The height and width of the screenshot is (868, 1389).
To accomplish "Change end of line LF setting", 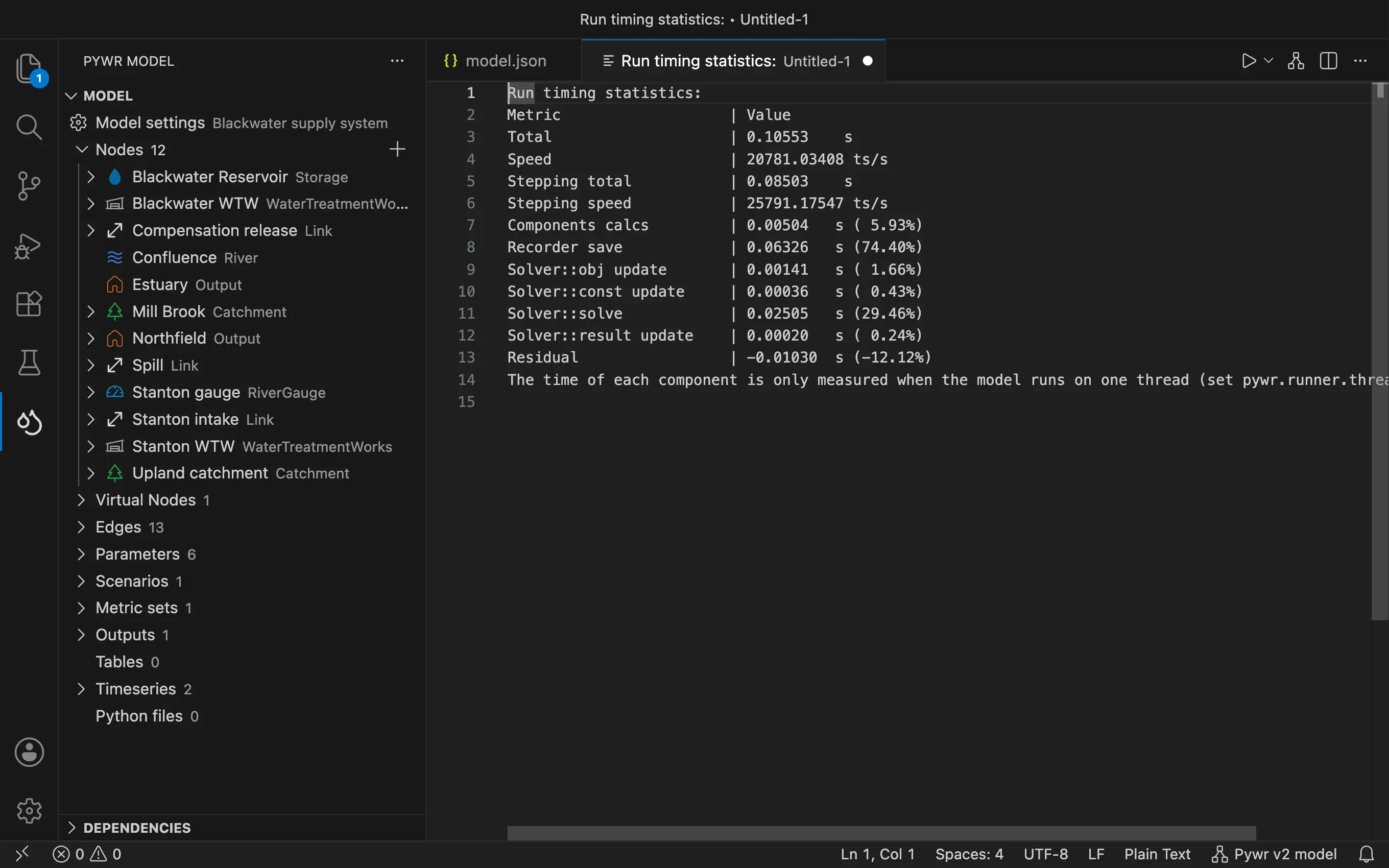I will [x=1096, y=854].
